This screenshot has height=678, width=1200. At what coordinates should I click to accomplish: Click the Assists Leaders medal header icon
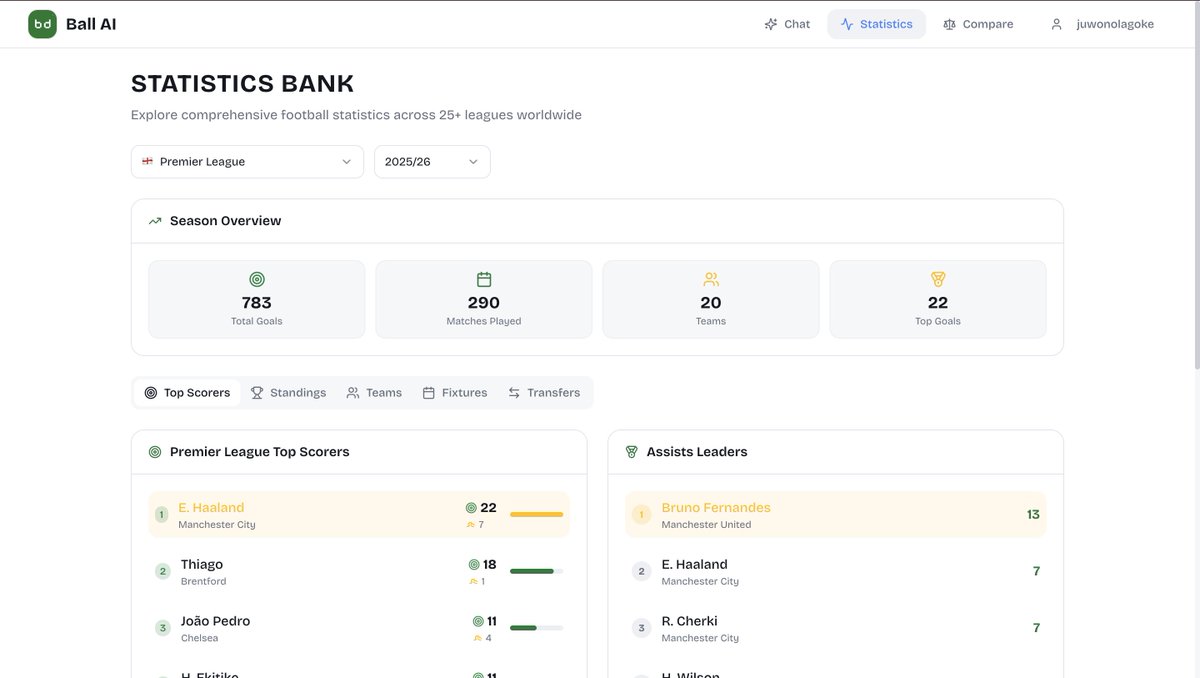pyautogui.click(x=632, y=452)
